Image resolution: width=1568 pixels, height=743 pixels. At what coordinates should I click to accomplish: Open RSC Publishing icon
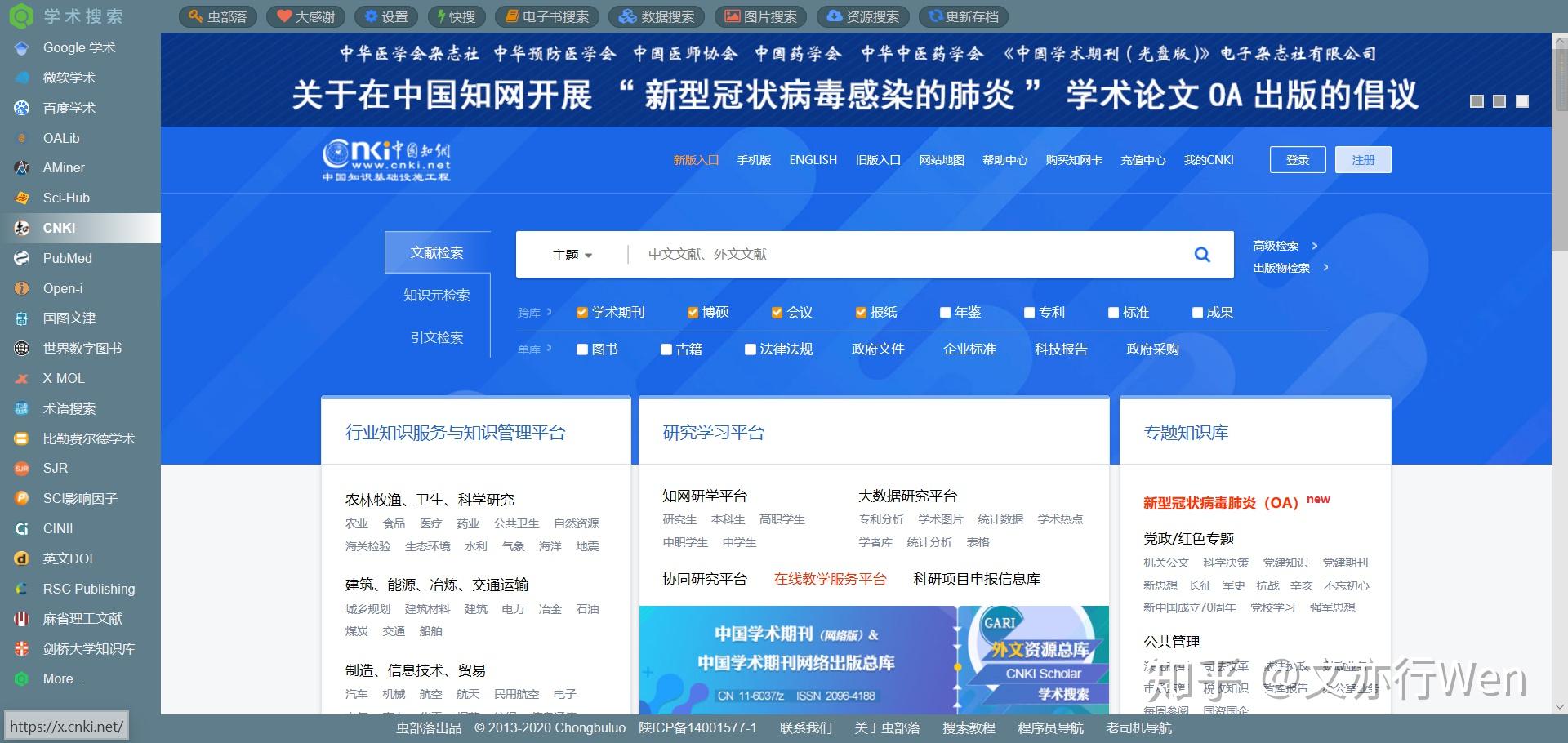coord(22,589)
